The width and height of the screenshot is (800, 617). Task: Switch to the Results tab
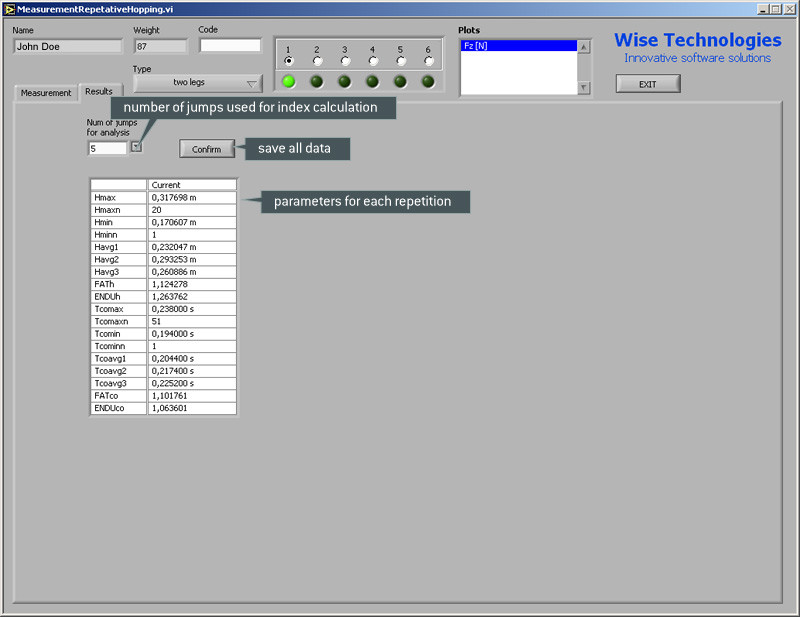pos(99,91)
